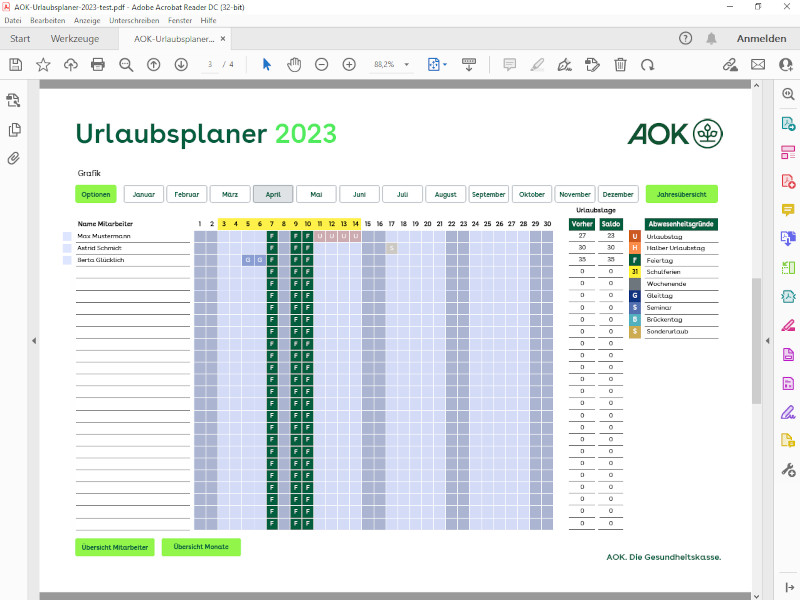Expand the left navigation pane arrow
800x600 pixels.
pos(34,340)
